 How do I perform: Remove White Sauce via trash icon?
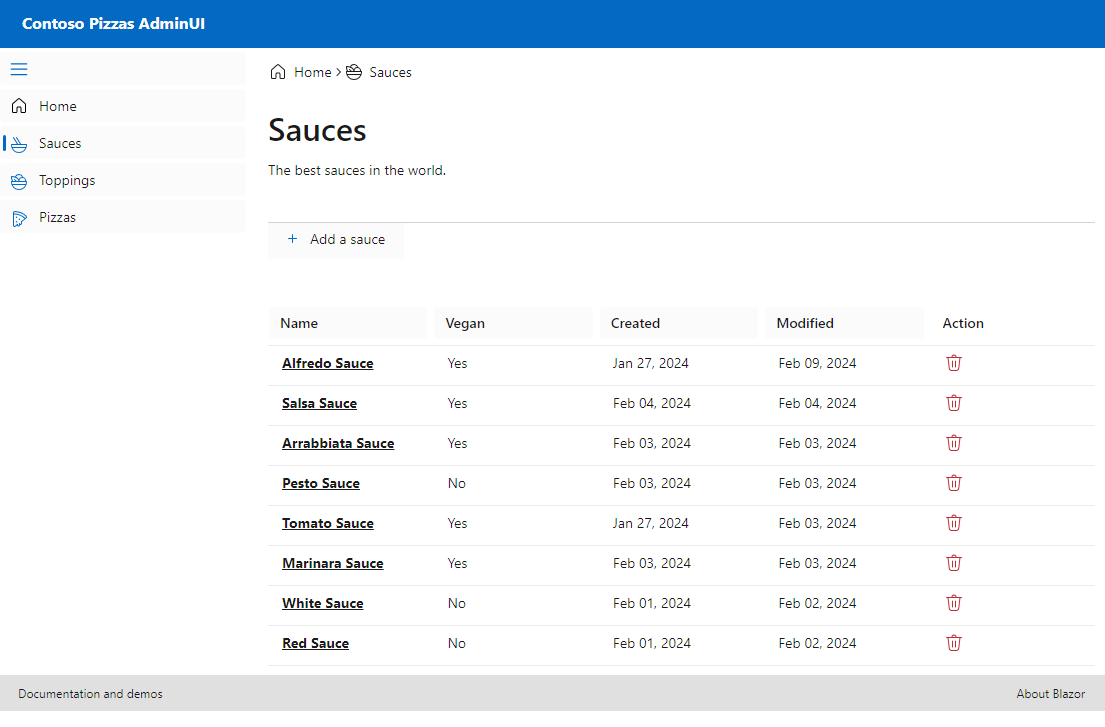pyautogui.click(x=954, y=603)
